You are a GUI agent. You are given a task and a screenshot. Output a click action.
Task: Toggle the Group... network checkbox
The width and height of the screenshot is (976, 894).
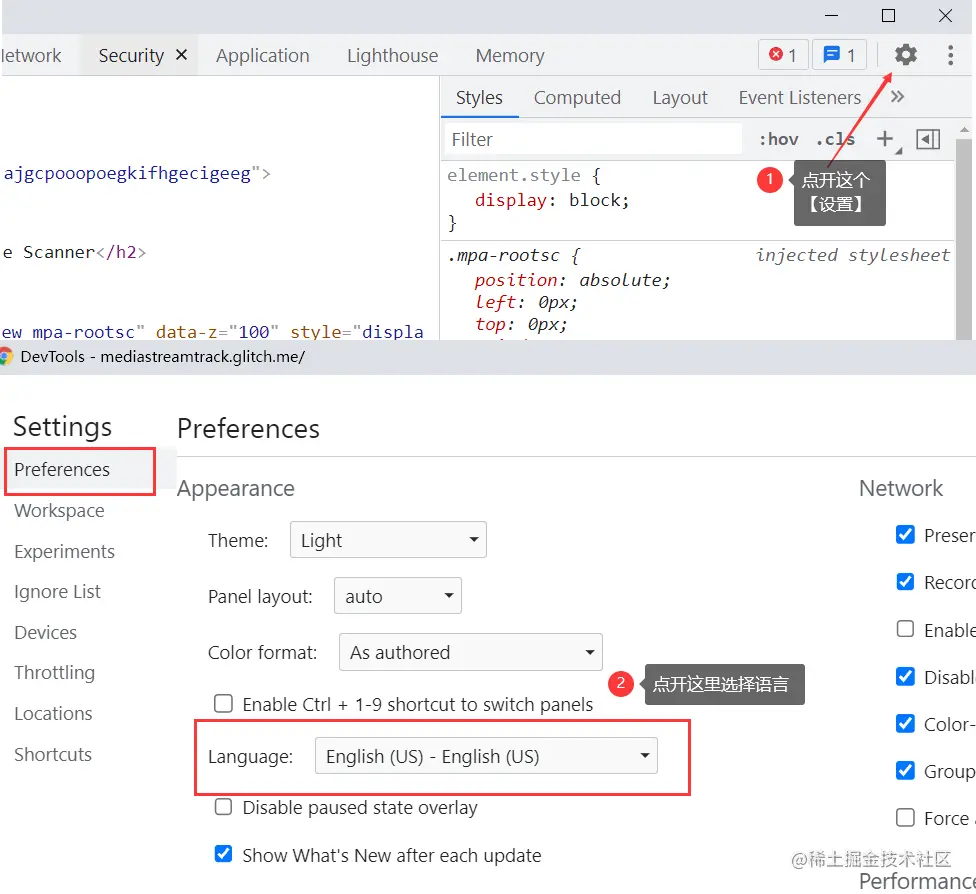[x=905, y=770]
